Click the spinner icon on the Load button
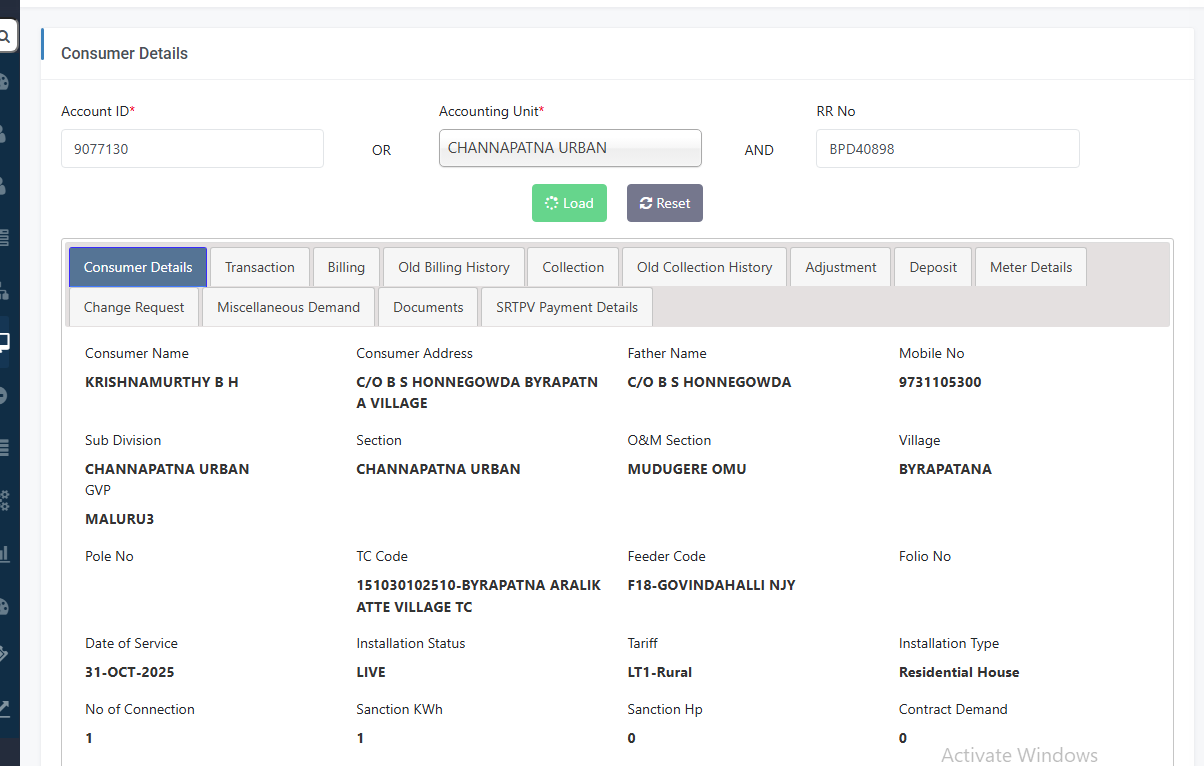This screenshot has height=766, width=1204. (551, 203)
